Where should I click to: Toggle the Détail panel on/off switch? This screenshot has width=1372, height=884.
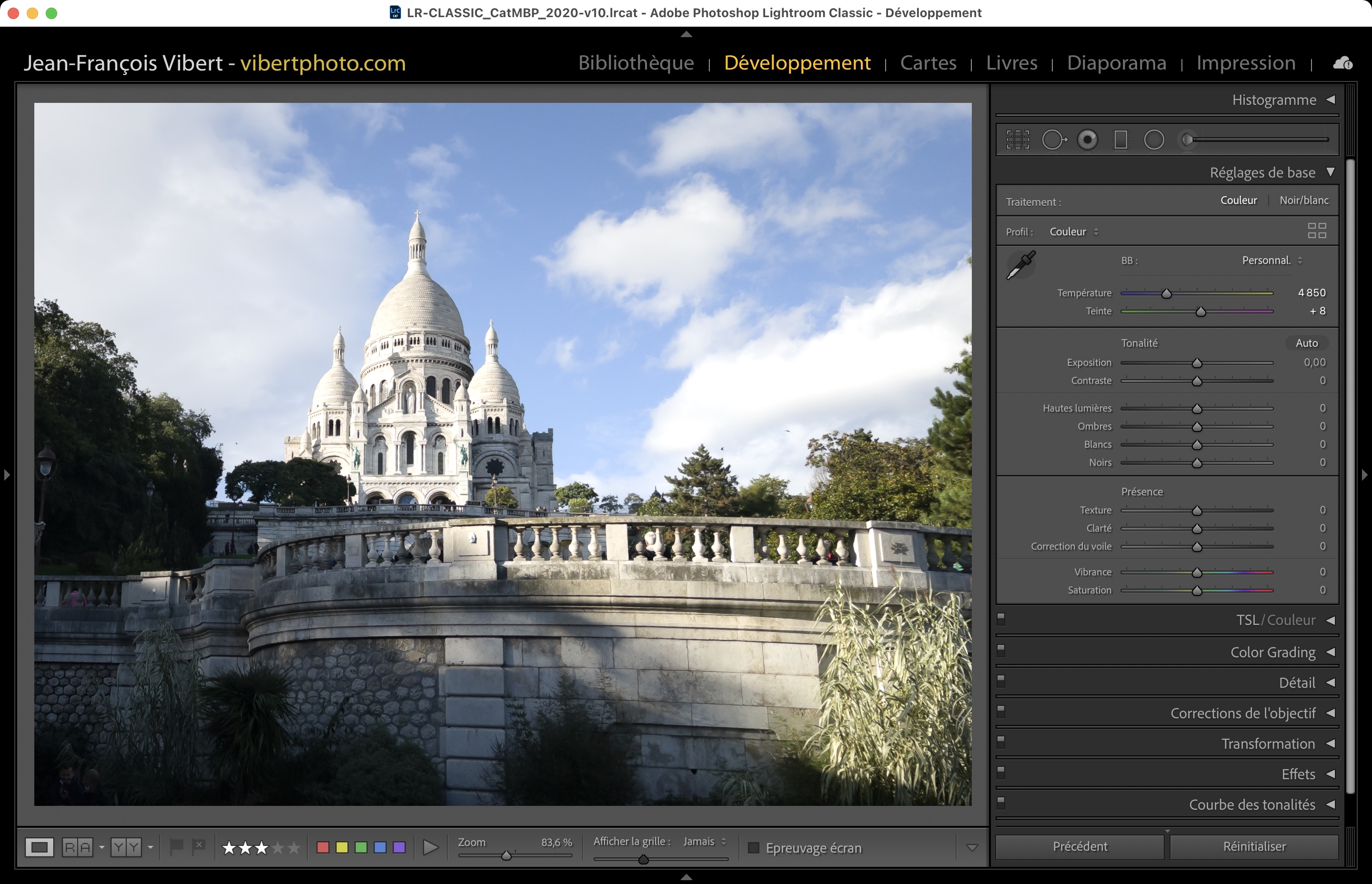point(1001,681)
